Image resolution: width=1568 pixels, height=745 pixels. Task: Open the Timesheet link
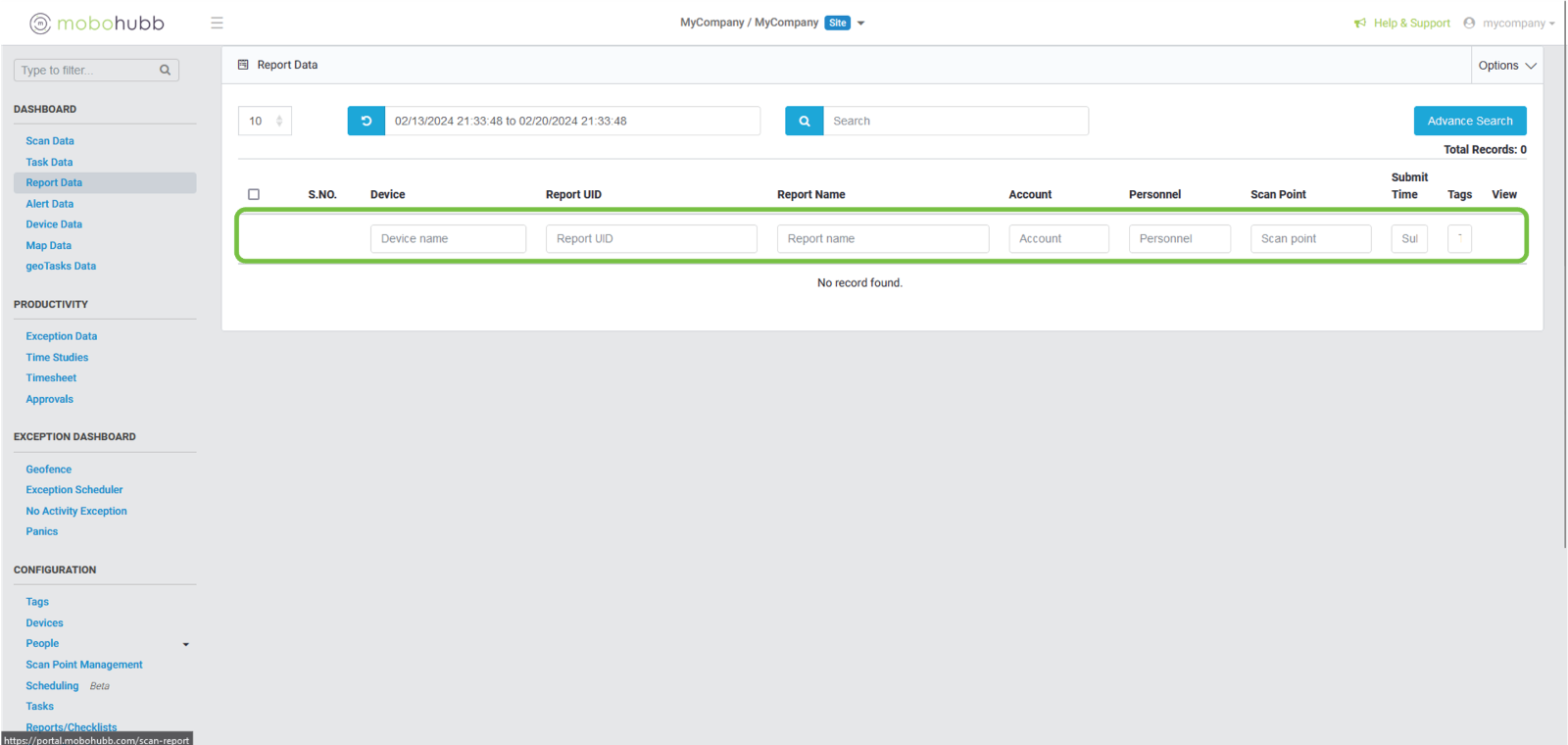51,378
